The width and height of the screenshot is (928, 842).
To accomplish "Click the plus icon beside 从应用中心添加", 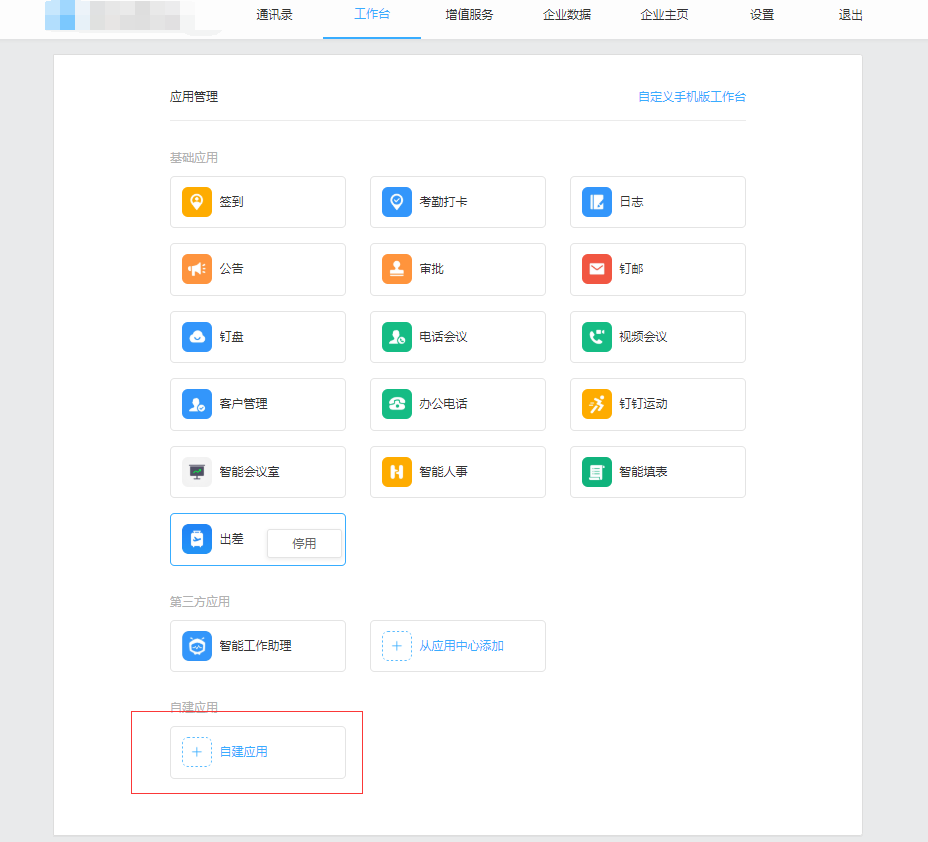I will (397, 646).
